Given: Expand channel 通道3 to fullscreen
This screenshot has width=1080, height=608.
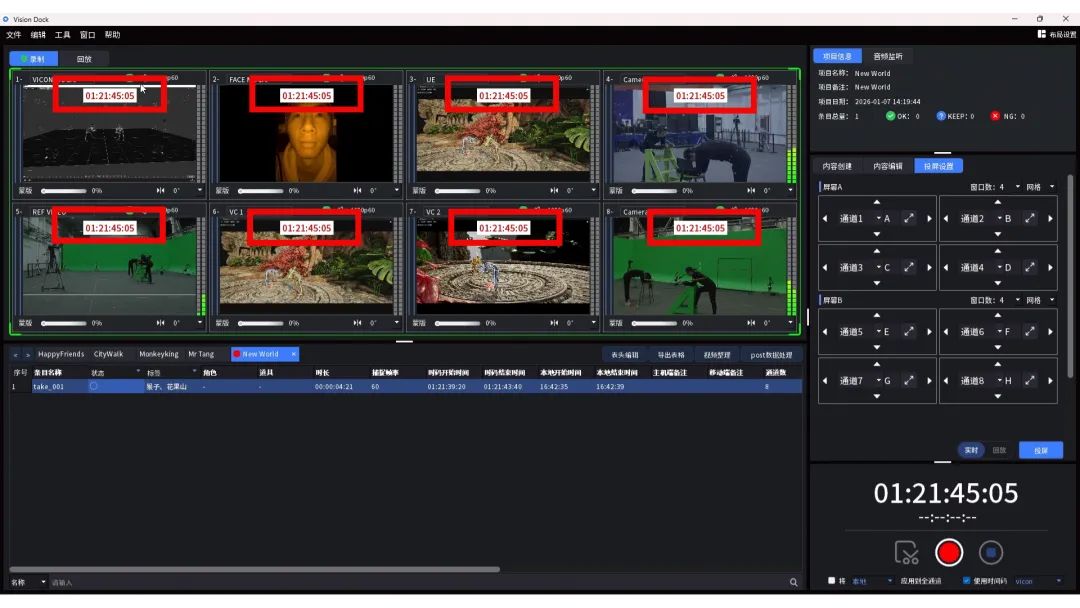Looking at the screenshot, I should tap(909, 267).
